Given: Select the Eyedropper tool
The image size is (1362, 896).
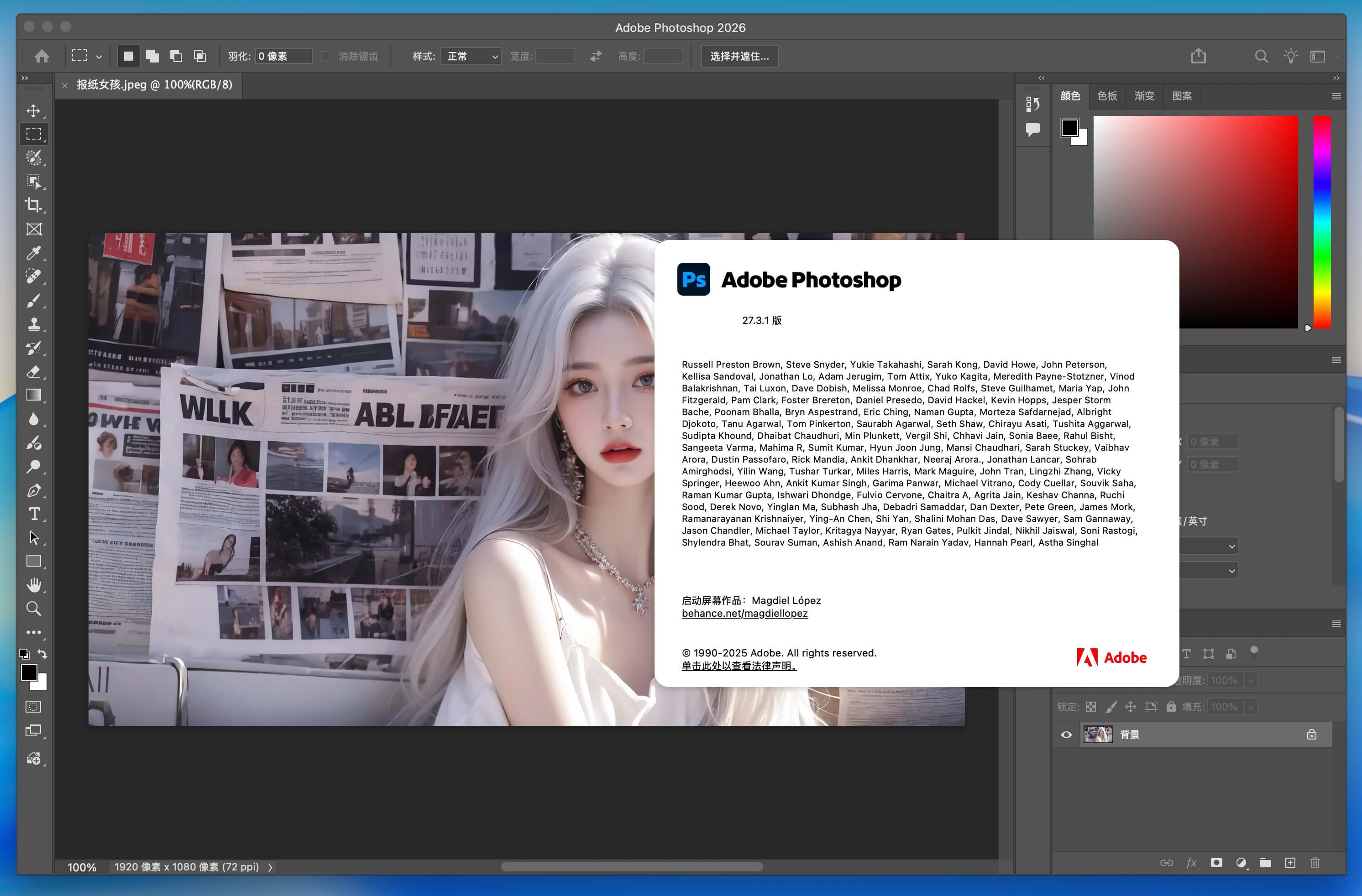Looking at the screenshot, I should pyautogui.click(x=34, y=253).
